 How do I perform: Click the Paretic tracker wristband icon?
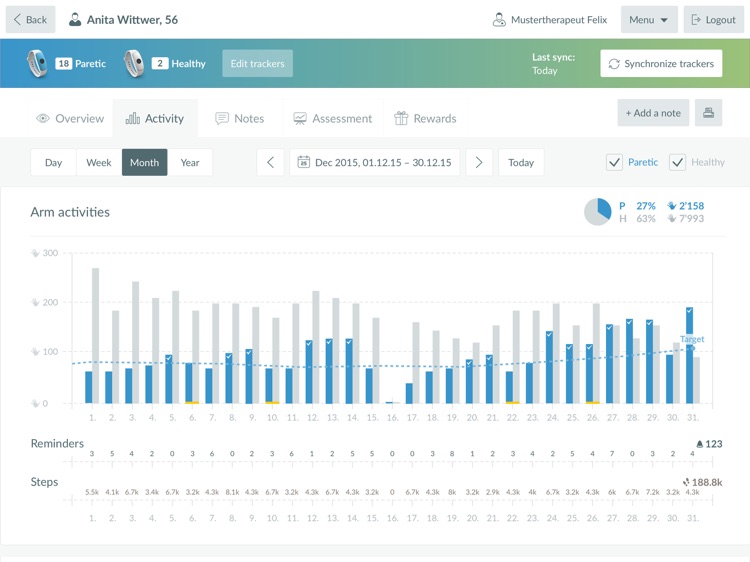pyautogui.click(x=37, y=63)
